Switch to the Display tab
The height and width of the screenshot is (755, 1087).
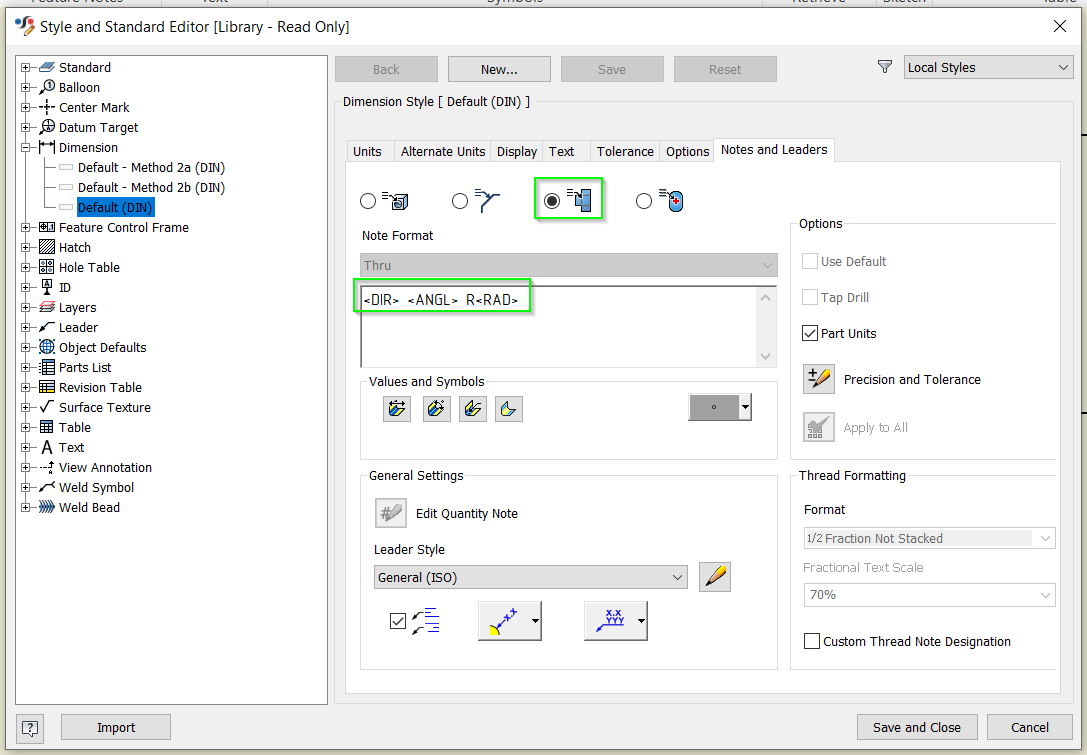(517, 151)
